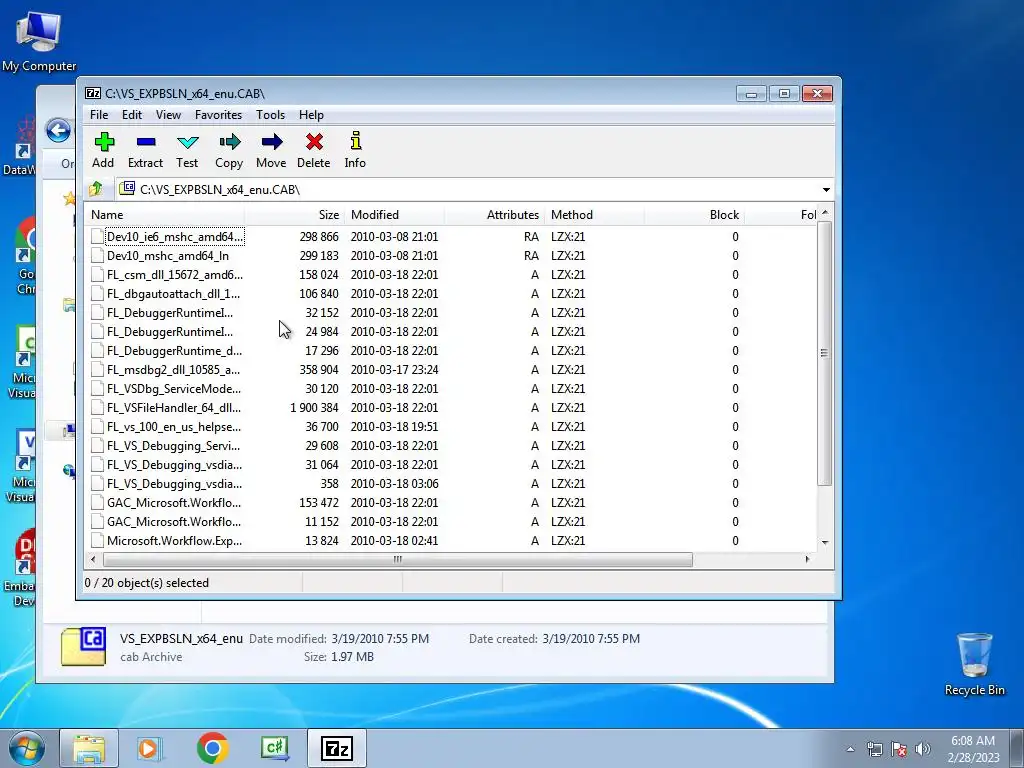
Task: Open Google Chrome from the taskbar
Action: pos(212,748)
